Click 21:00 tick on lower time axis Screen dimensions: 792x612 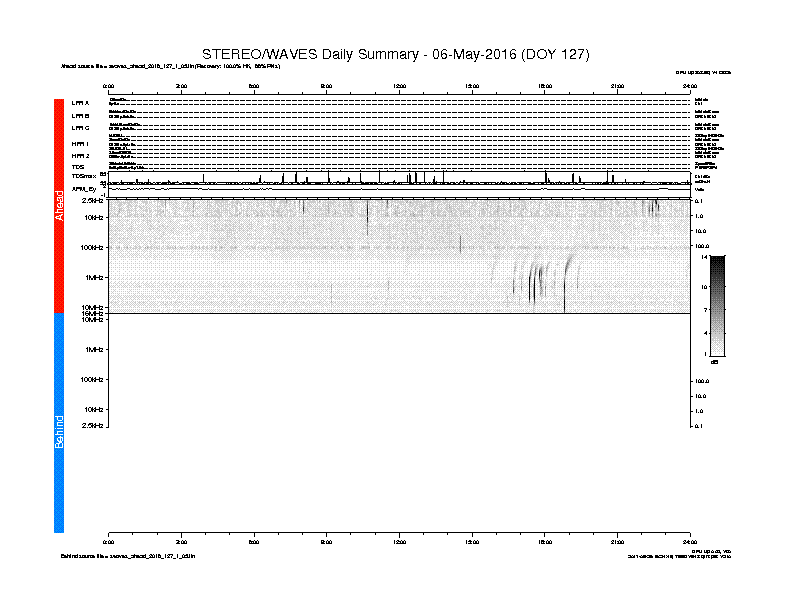(617, 542)
